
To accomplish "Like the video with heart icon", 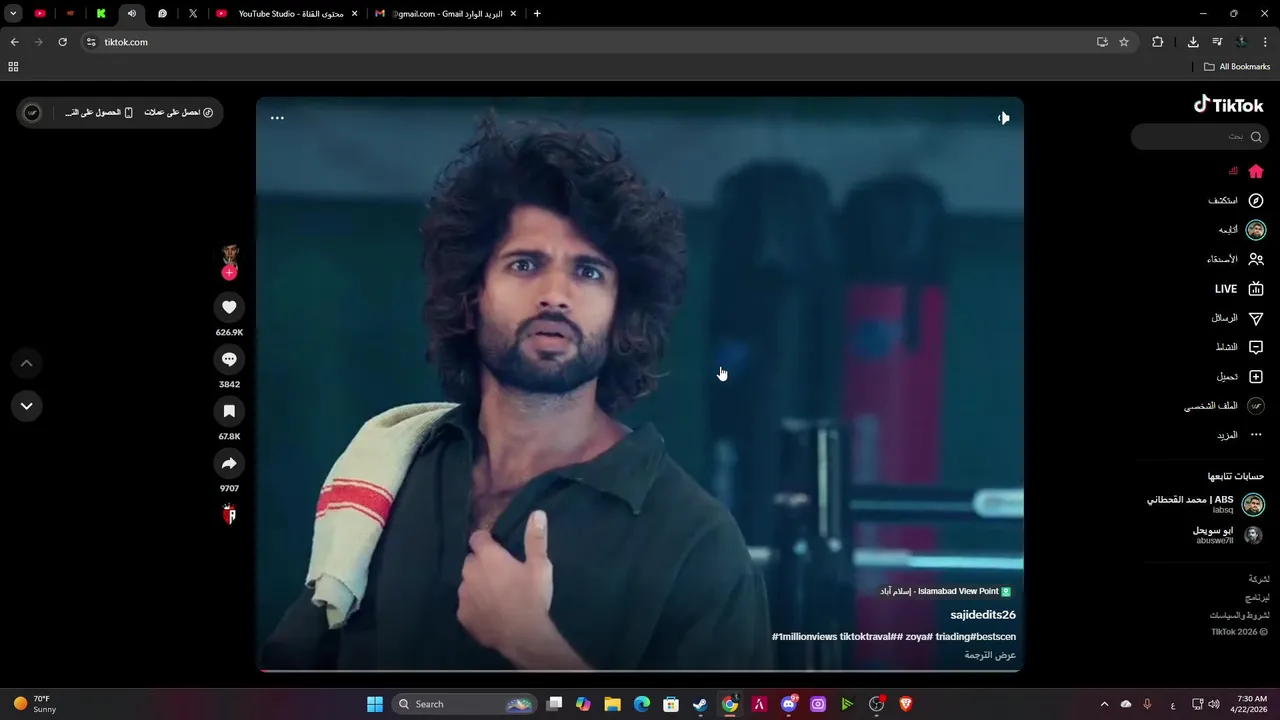I will [229, 307].
